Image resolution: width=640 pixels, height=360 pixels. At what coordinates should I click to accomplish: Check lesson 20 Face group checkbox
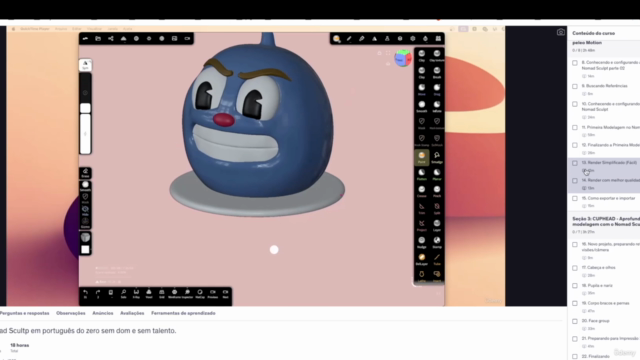point(575,321)
